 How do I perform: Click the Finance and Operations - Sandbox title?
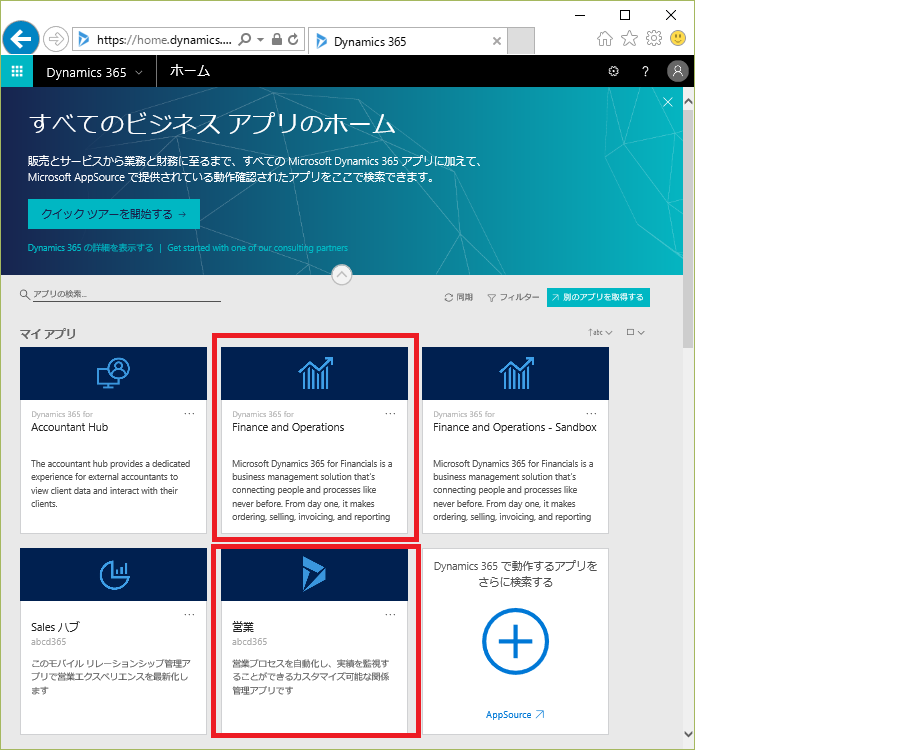[x=515, y=427]
